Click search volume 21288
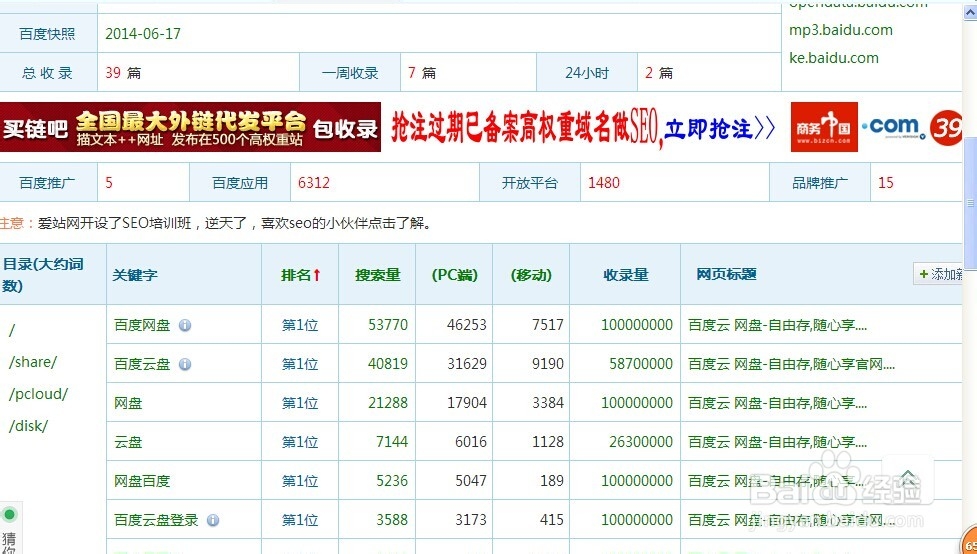This screenshot has height=554, width=977. coord(388,403)
